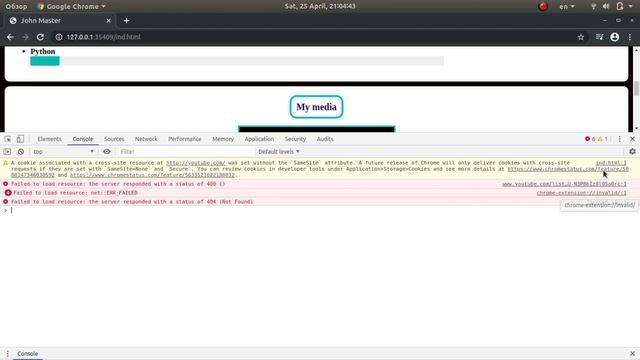Close the John Master tab
The width and height of the screenshot is (640, 360).
click(x=109, y=20)
